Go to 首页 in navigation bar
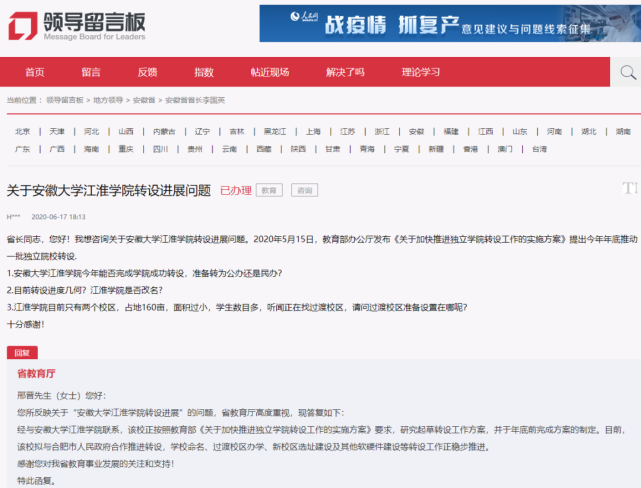This screenshot has width=641, height=488. click(x=35, y=72)
